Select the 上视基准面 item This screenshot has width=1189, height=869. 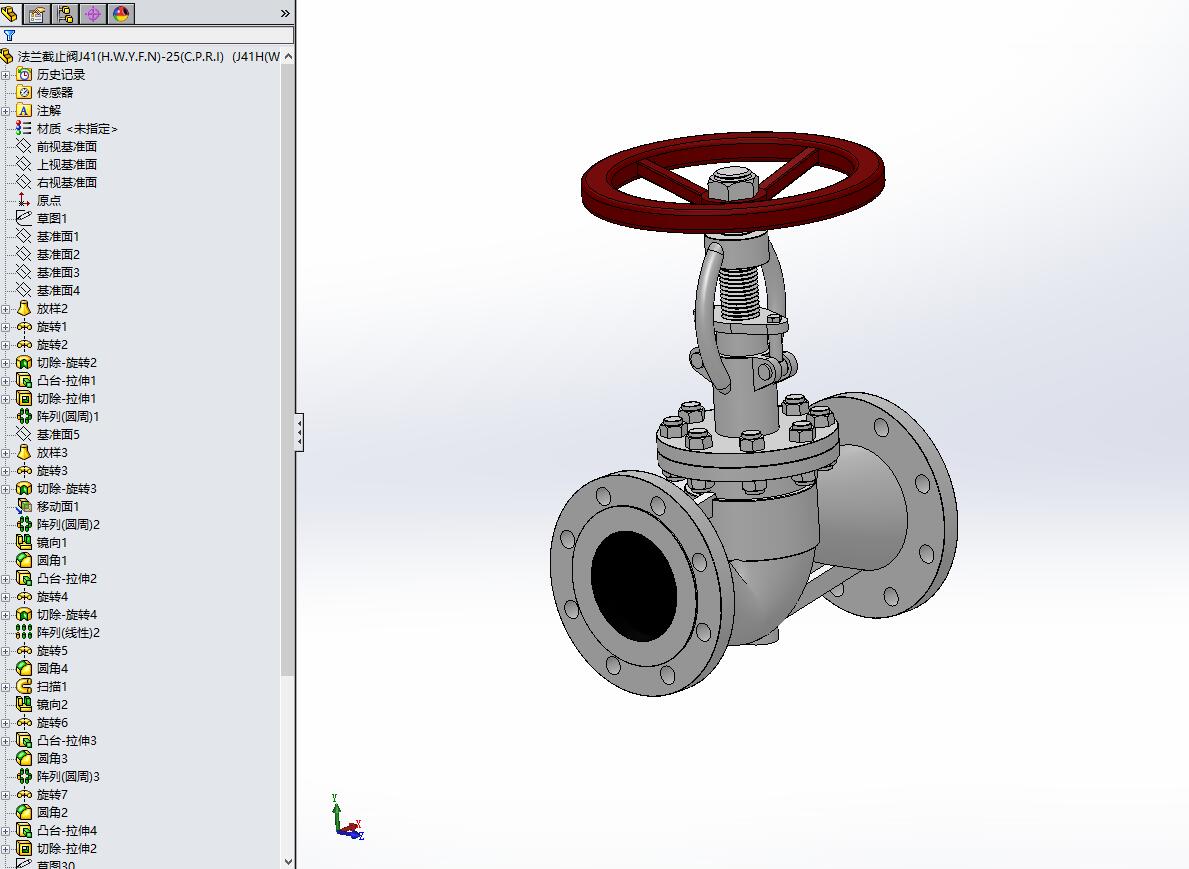(67, 165)
